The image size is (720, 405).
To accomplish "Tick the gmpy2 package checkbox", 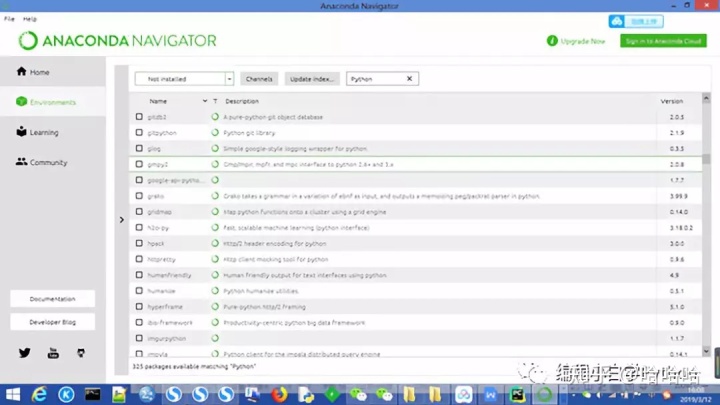I will pos(139,164).
